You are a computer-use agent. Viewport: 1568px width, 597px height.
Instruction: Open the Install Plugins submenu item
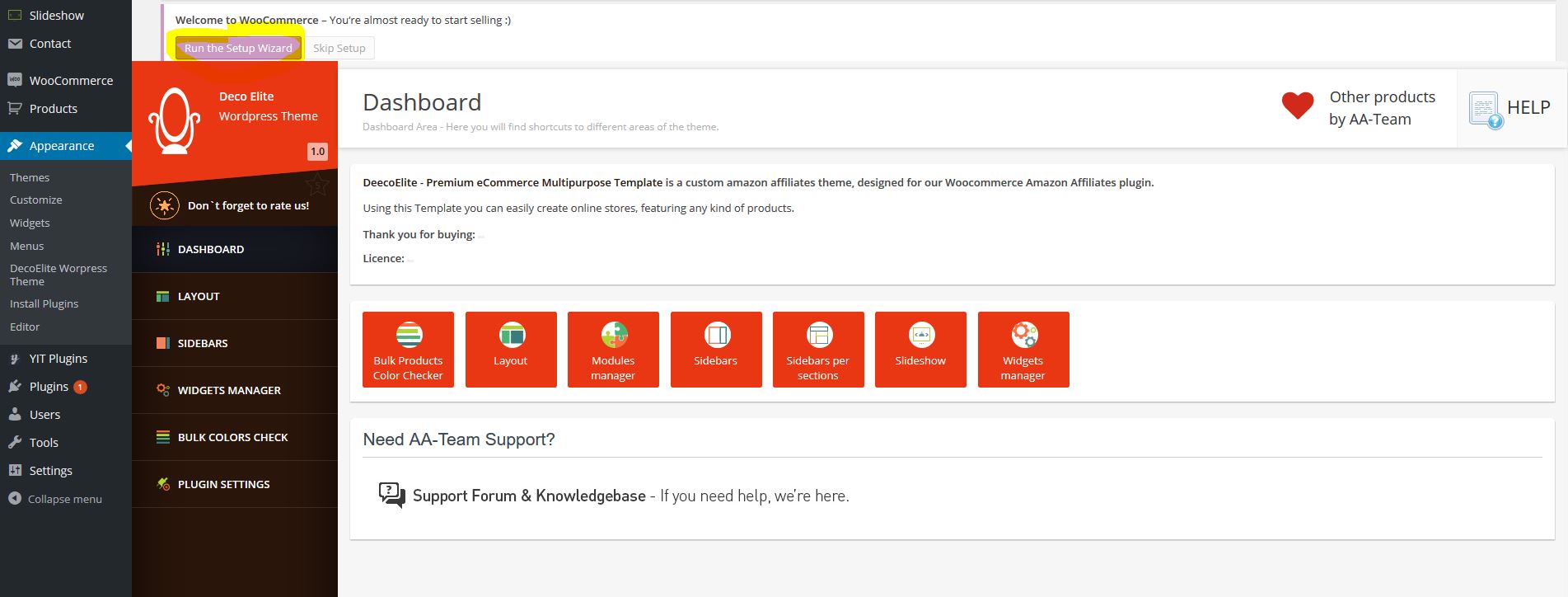44,303
